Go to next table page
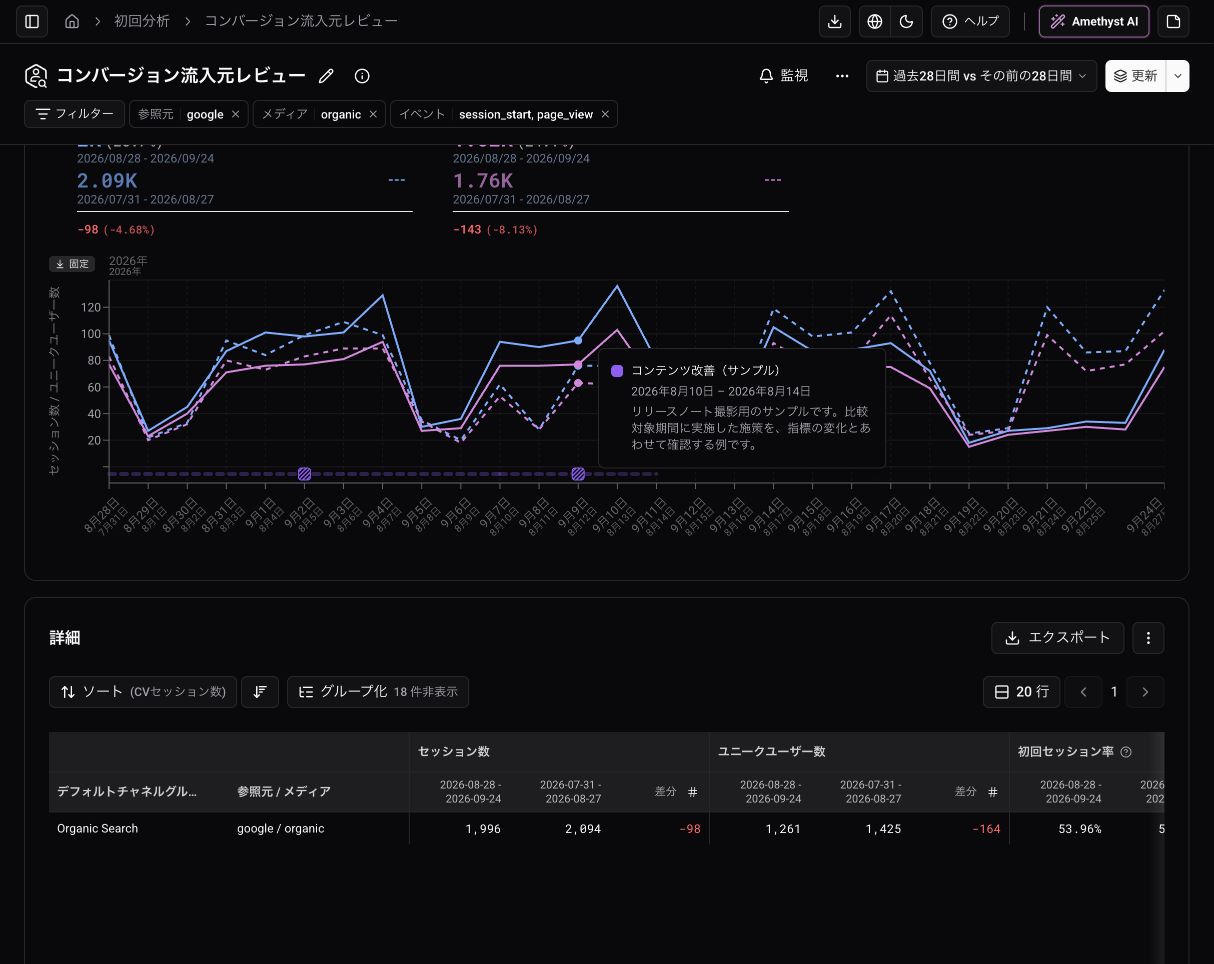1214x964 pixels. pyautogui.click(x=1146, y=692)
